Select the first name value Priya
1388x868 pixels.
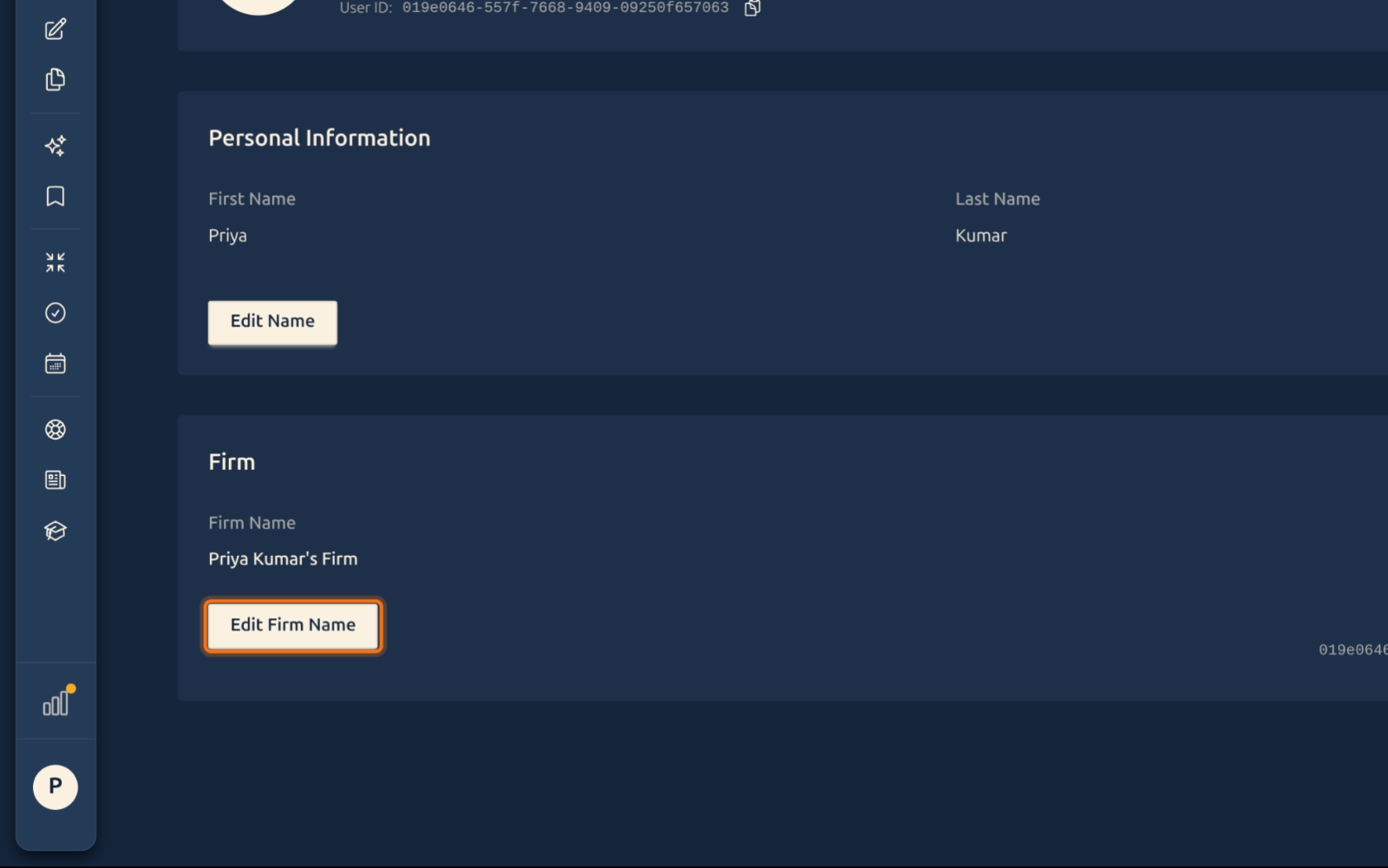tap(227, 236)
